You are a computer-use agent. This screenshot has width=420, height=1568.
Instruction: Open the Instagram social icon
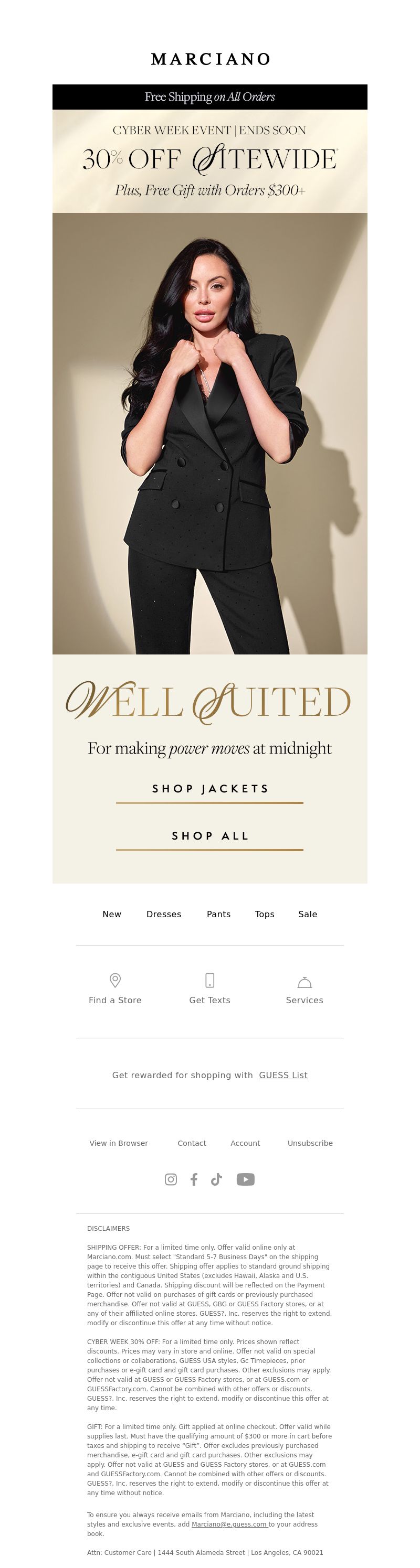pos(171,1179)
